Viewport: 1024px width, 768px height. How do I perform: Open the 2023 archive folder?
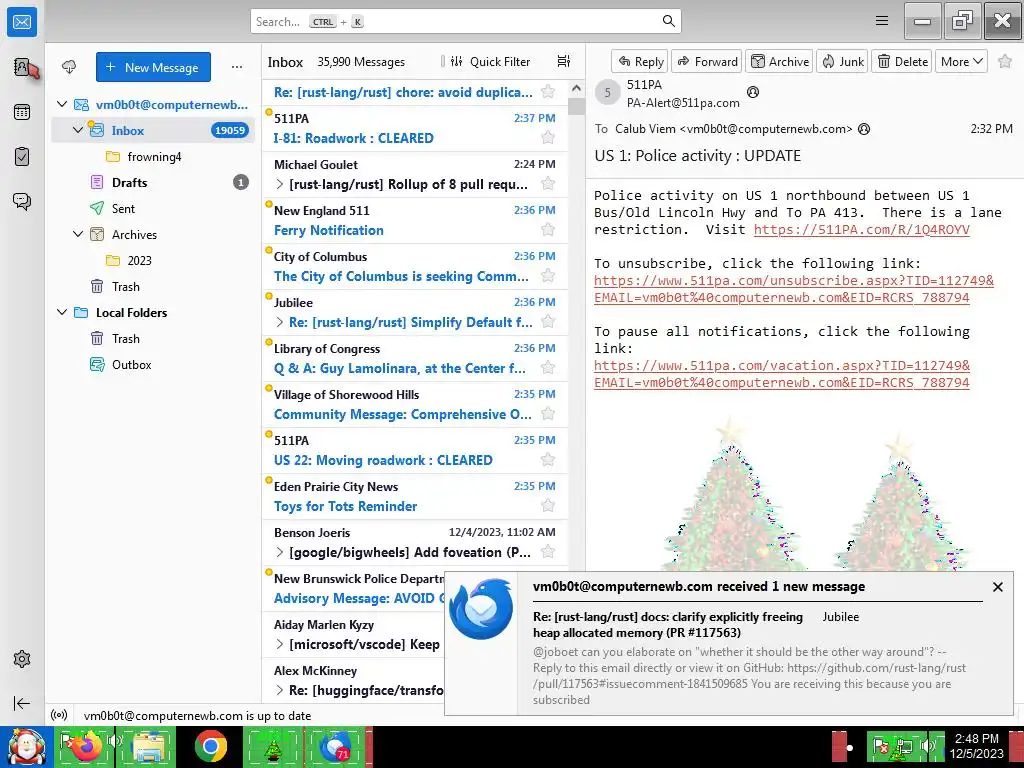(153, 261)
